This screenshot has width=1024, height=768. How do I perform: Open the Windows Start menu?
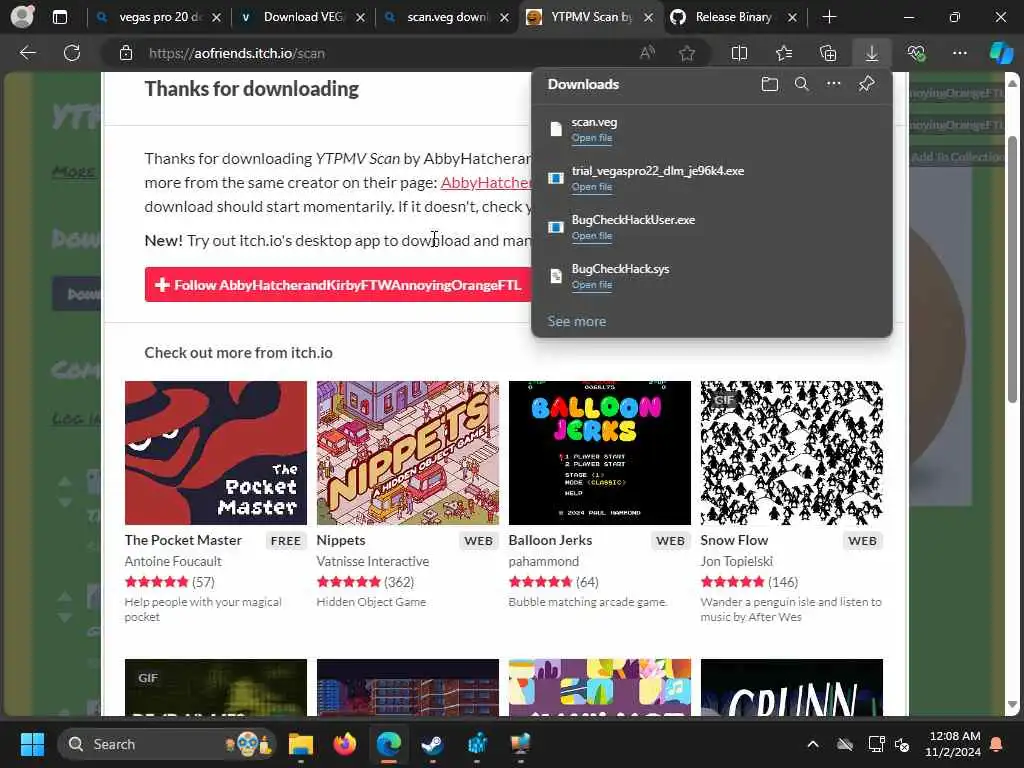click(32, 744)
